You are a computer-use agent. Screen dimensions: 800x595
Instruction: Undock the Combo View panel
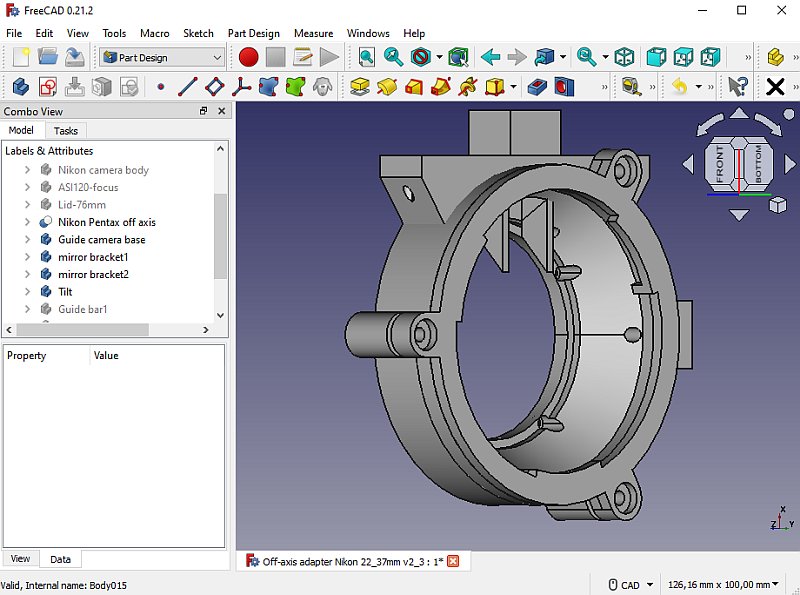click(x=204, y=111)
